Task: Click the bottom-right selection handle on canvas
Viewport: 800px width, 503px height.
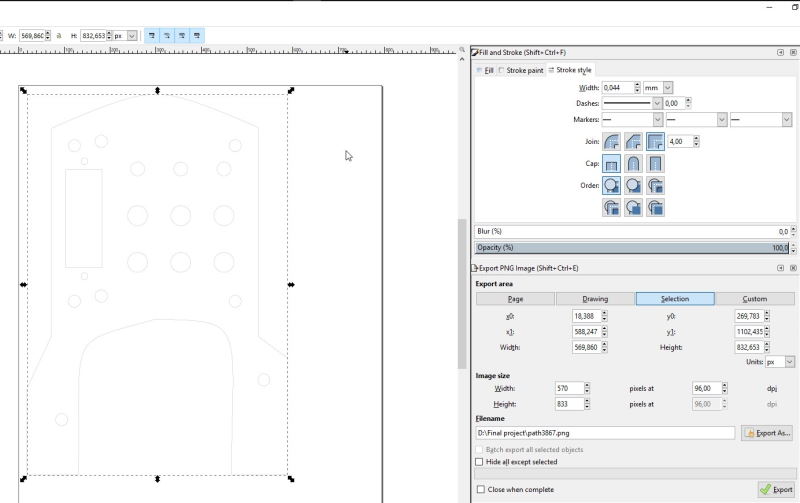Action: tap(291, 479)
